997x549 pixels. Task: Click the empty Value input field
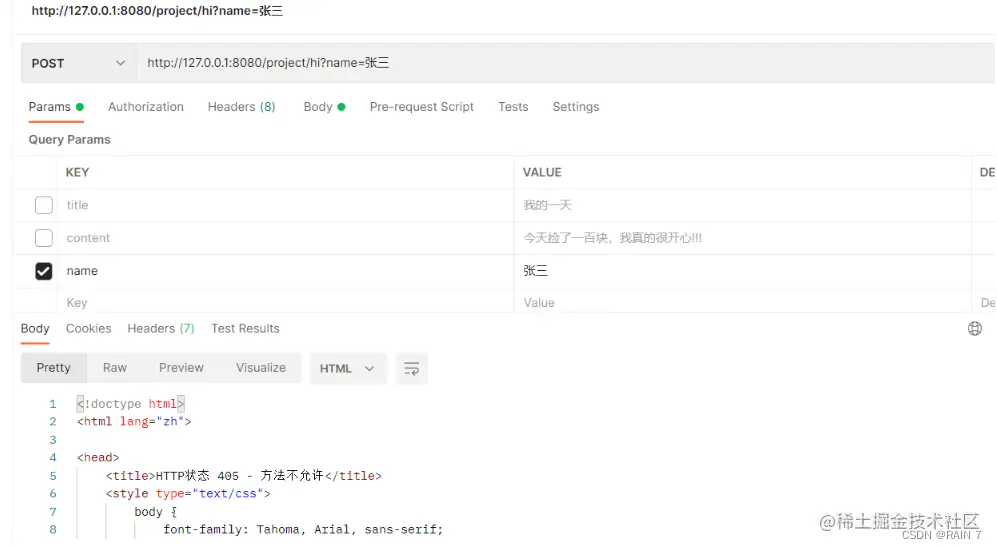tap(743, 302)
